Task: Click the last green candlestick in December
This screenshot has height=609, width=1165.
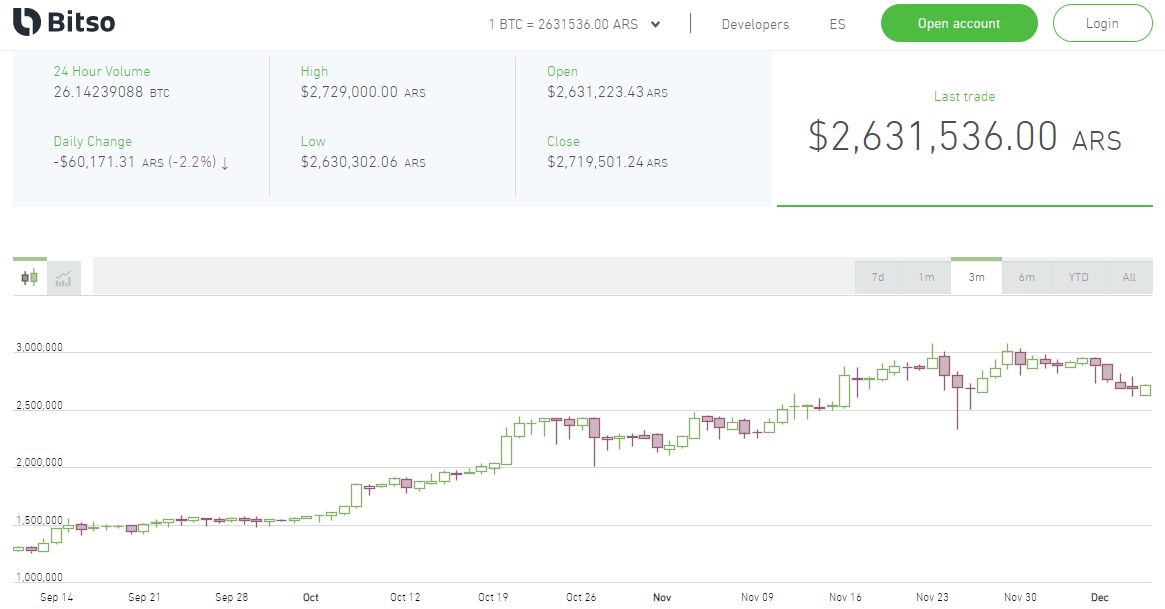Action: (x=1145, y=390)
